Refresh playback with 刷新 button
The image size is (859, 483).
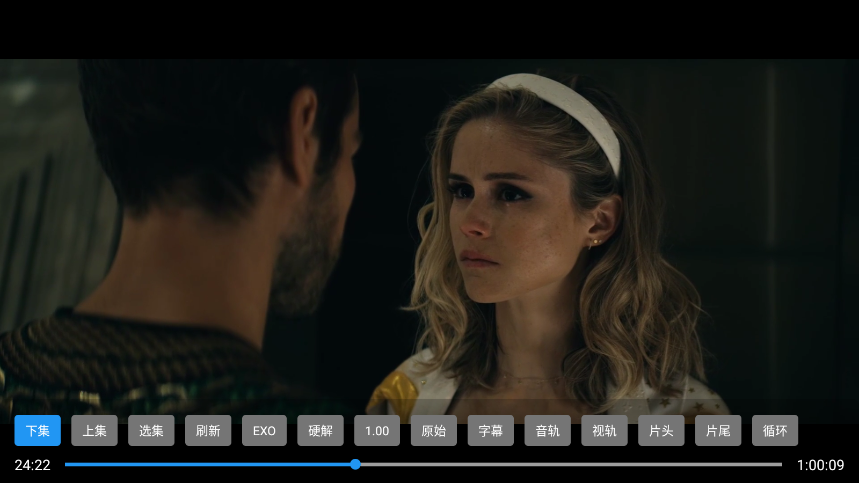(x=208, y=430)
